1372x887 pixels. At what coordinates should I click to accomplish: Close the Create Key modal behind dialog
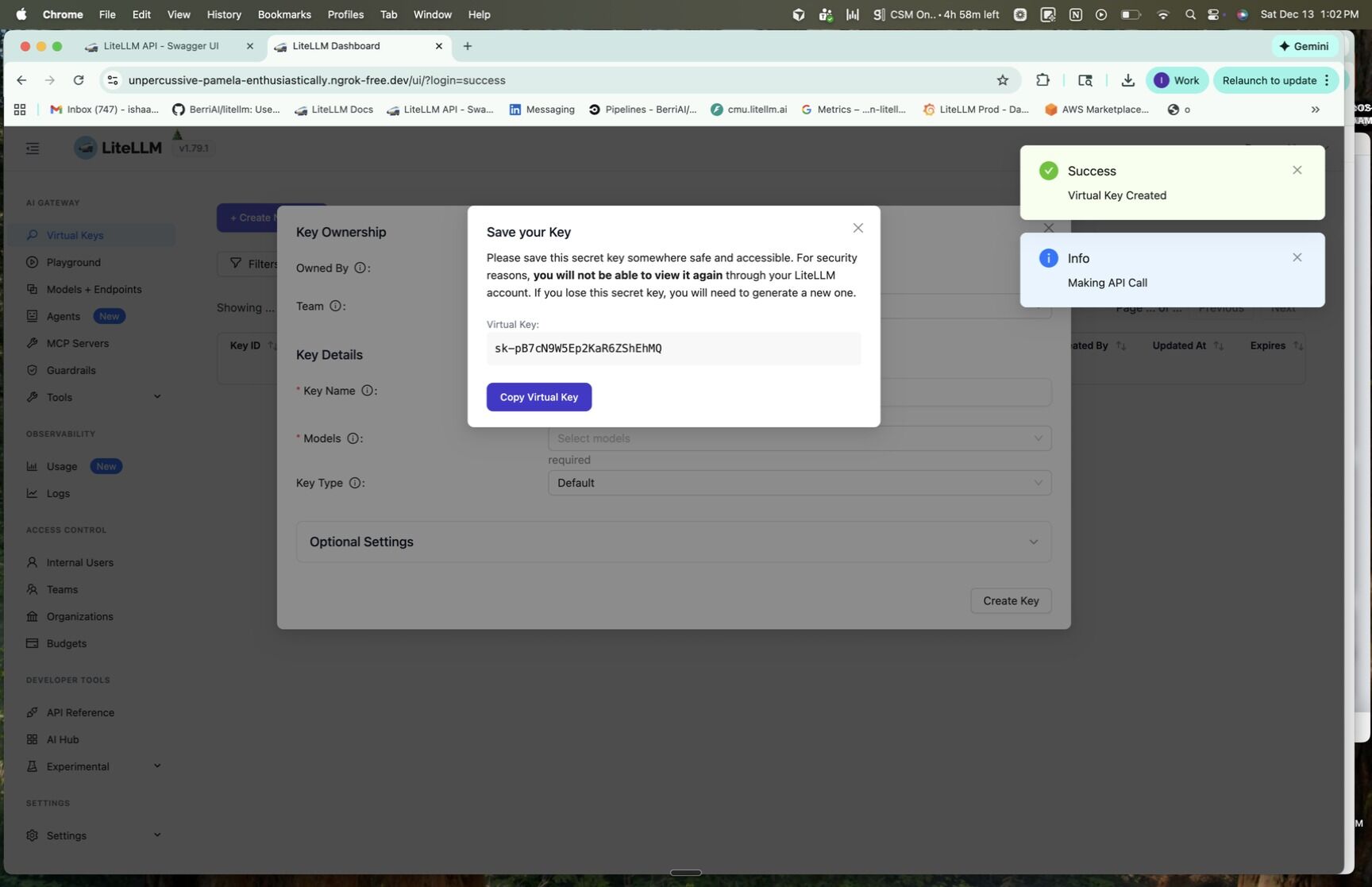(1048, 228)
